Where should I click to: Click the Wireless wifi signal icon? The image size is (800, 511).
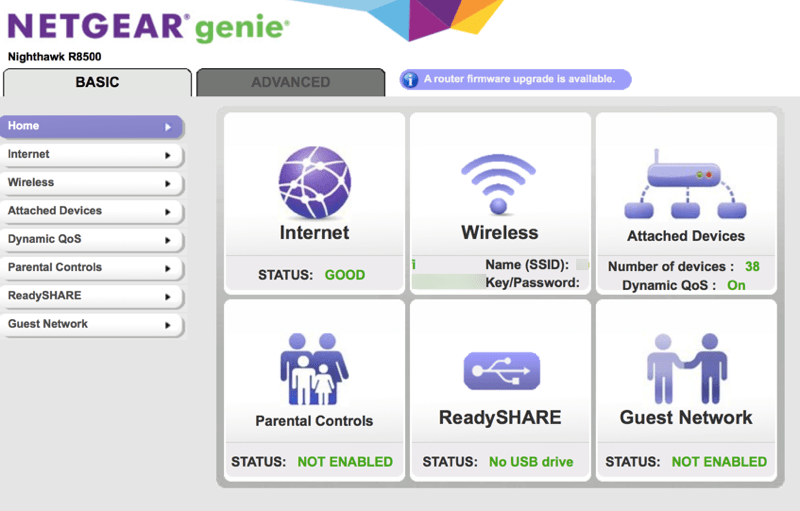pos(498,184)
